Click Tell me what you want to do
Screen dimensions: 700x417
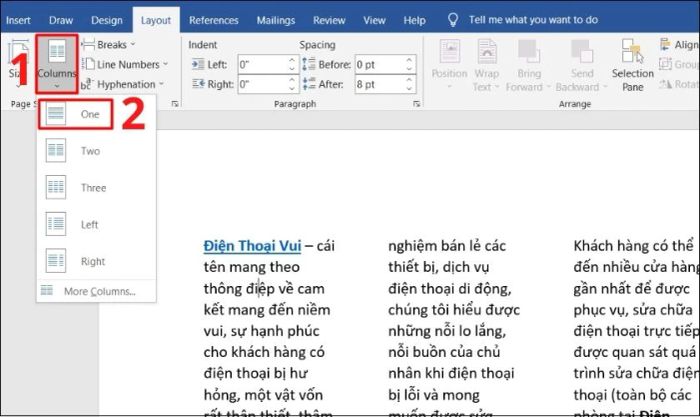[533, 20]
